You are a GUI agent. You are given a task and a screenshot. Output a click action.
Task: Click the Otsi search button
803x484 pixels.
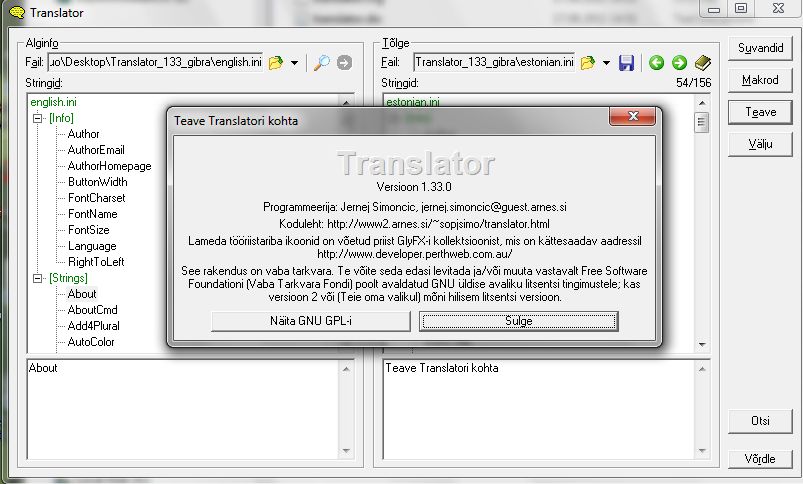pyautogui.click(x=760, y=421)
